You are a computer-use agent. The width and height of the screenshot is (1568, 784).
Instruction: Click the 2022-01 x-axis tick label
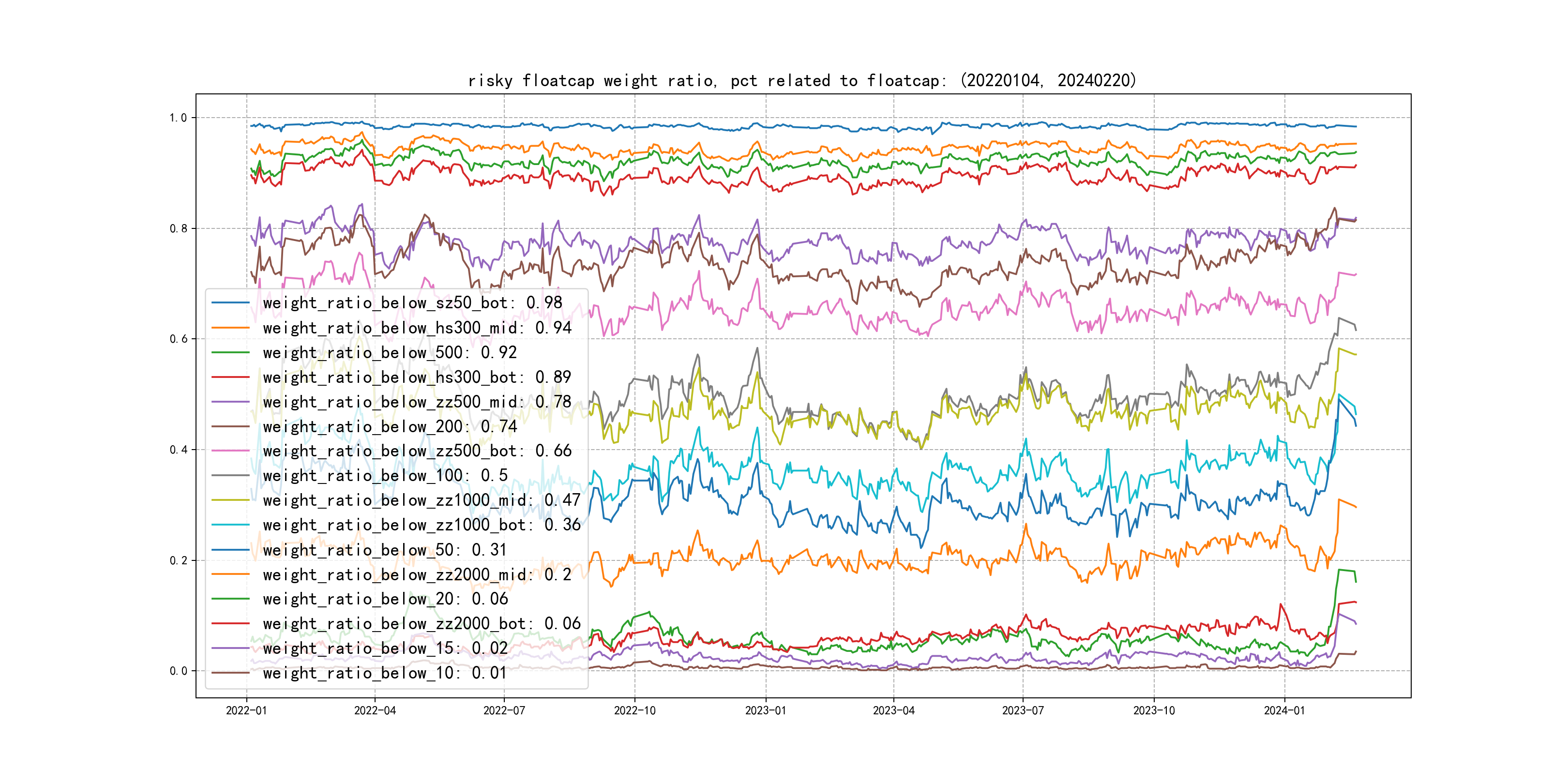[x=246, y=710]
